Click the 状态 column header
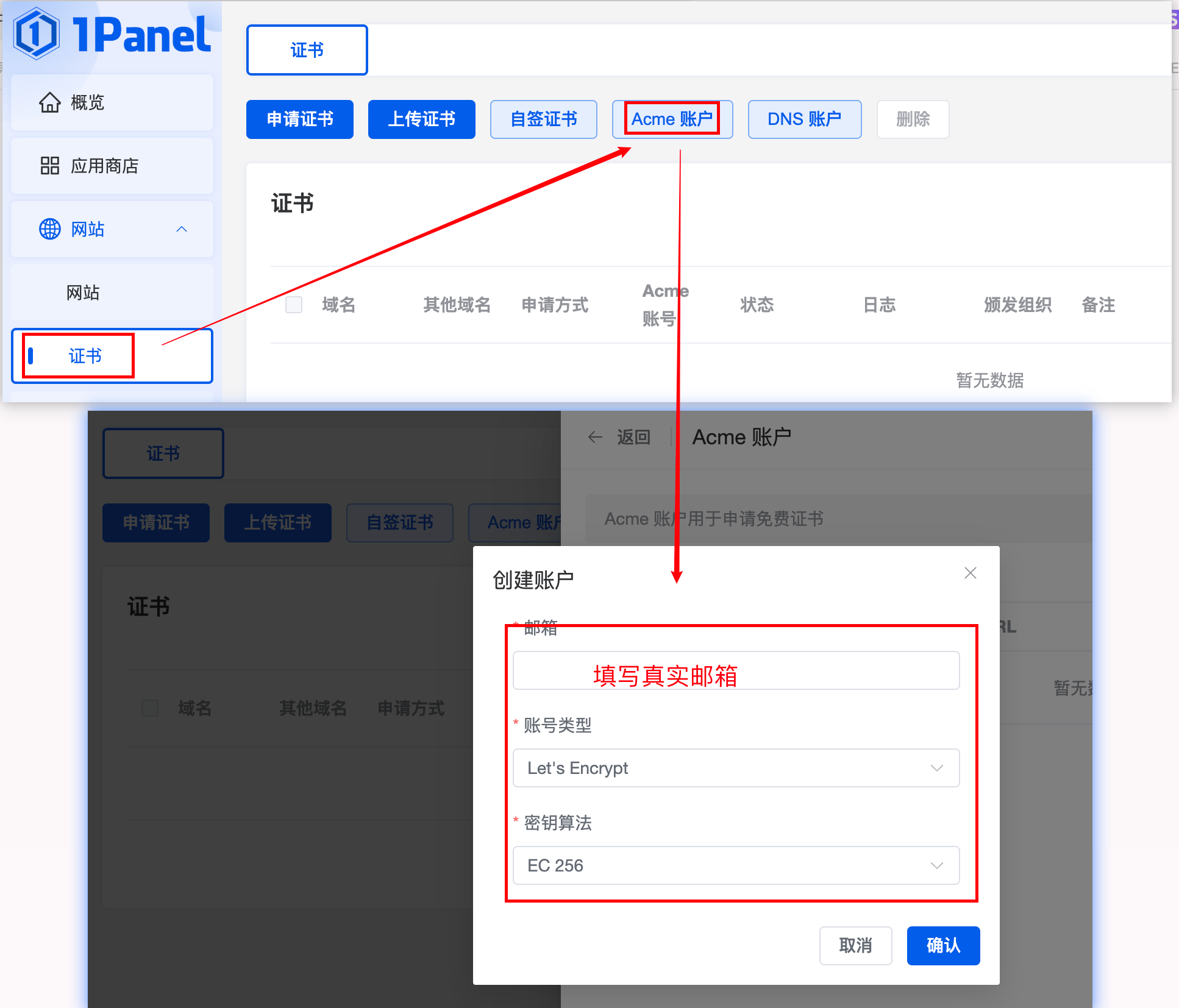The image size is (1179, 1008). point(757,305)
